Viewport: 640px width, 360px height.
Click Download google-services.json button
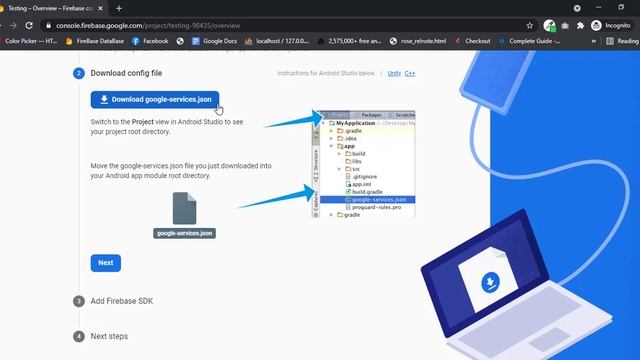(x=155, y=100)
